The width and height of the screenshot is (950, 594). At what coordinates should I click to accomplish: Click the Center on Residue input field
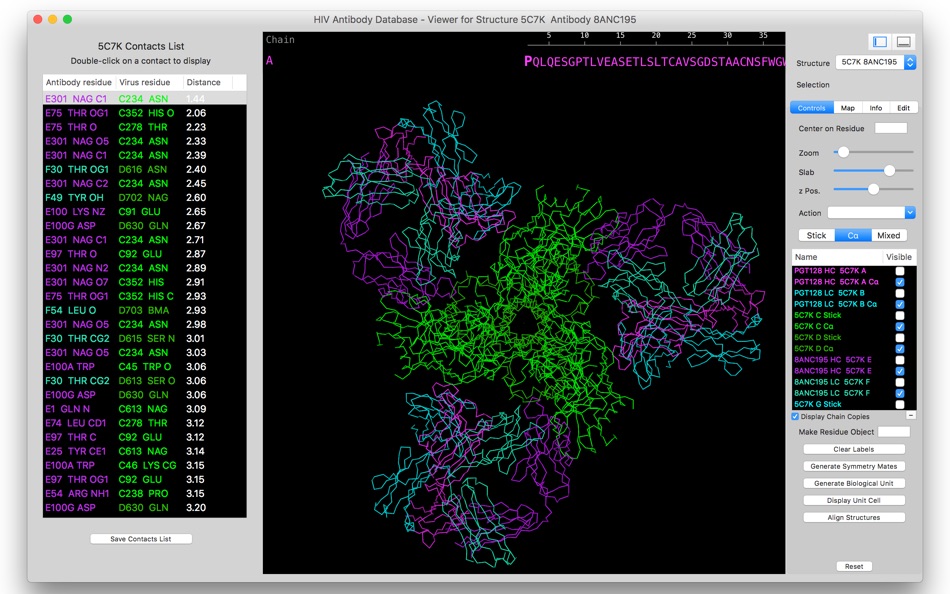[890, 129]
